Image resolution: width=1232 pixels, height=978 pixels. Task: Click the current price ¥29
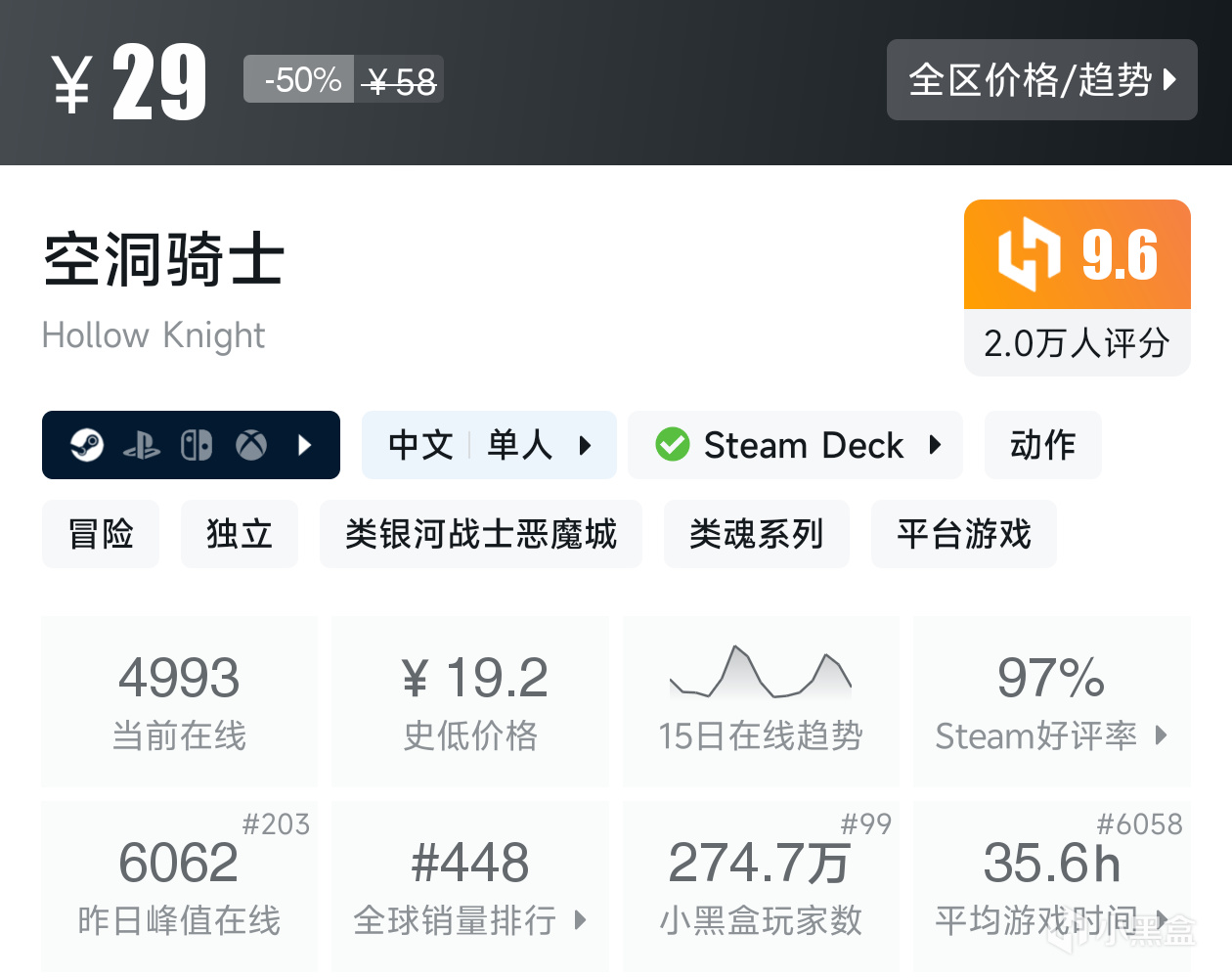point(129,82)
